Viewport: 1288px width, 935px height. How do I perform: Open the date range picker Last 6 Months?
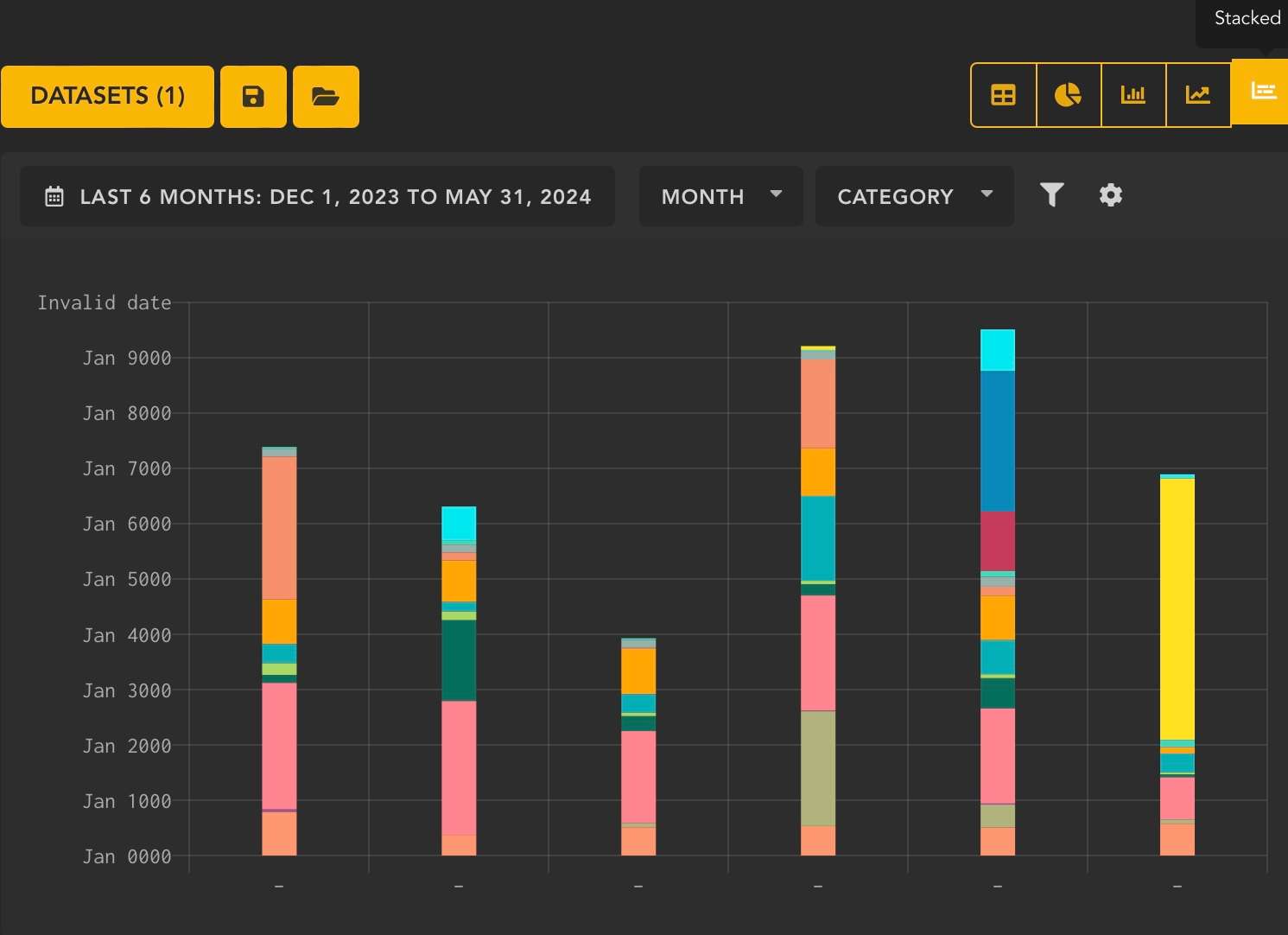click(317, 196)
